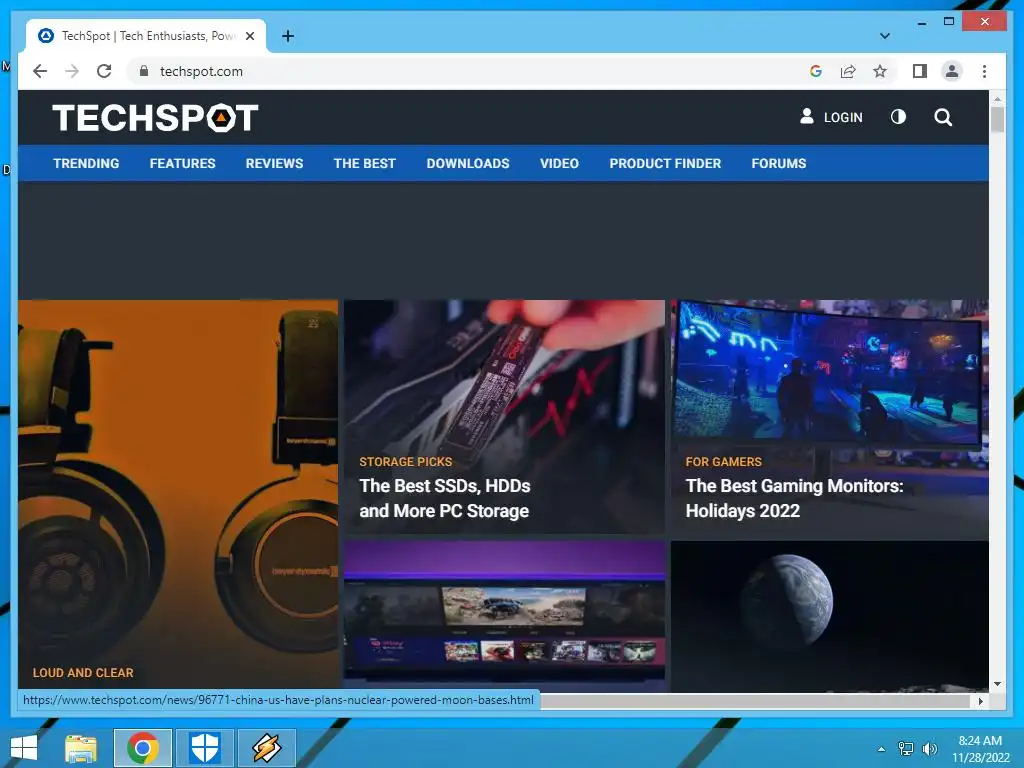Open the TRENDING menu
The image size is (1024, 768).
pyautogui.click(x=86, y=163)
